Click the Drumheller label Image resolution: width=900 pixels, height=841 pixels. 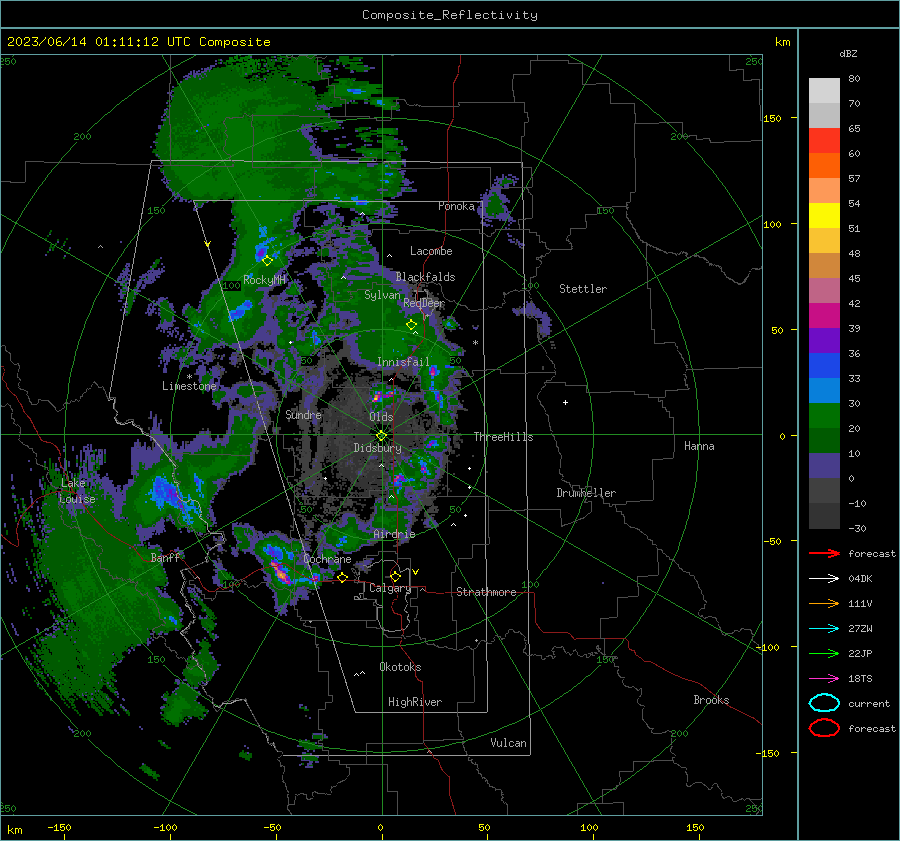[586, 493]
